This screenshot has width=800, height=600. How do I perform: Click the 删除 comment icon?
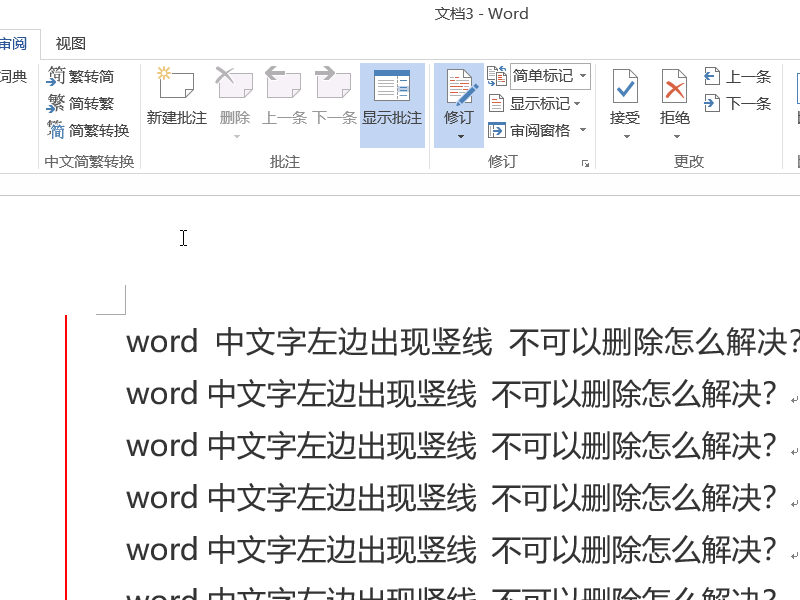tap(234, 83)
